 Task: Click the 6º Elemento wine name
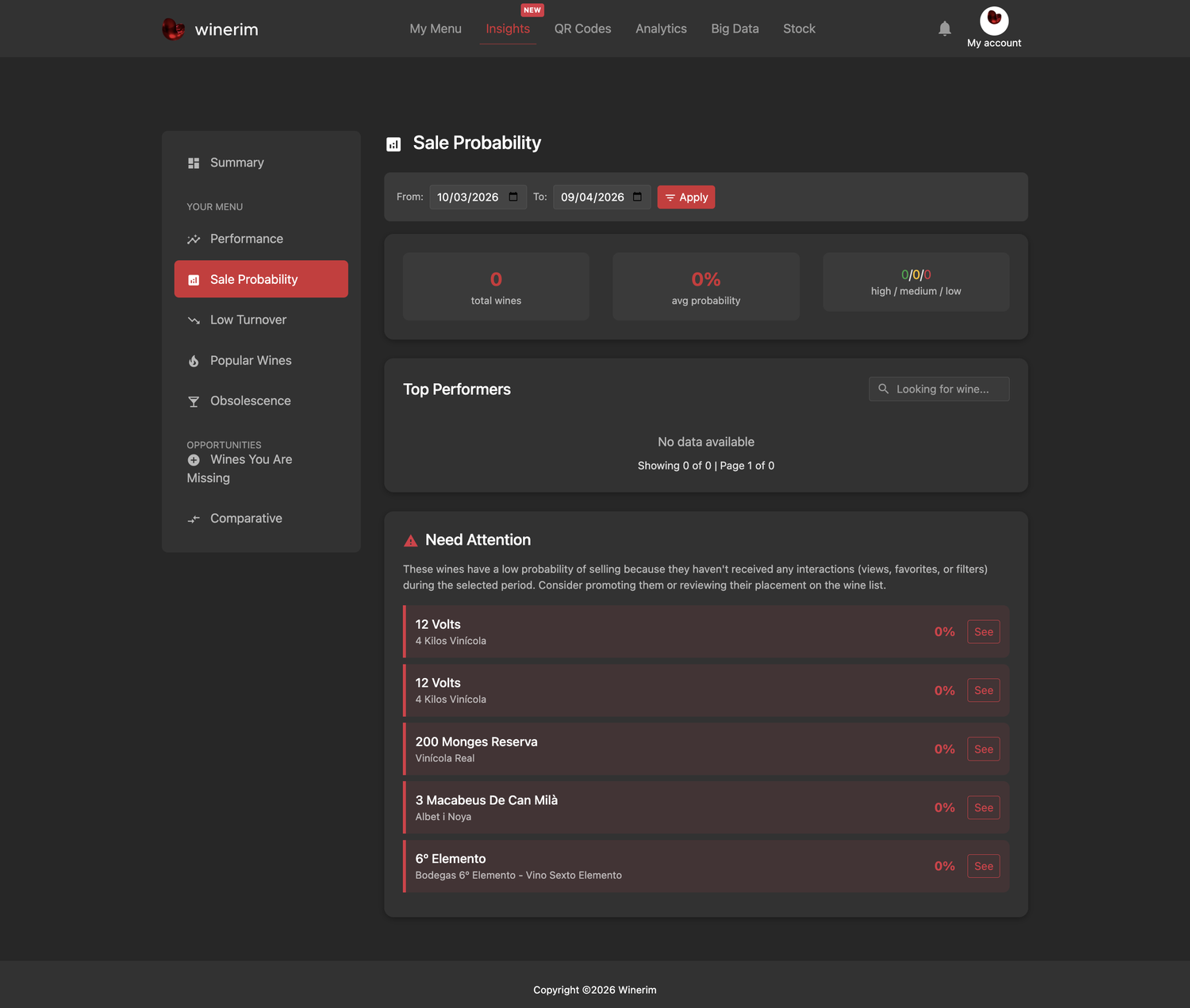click(451, 859)
